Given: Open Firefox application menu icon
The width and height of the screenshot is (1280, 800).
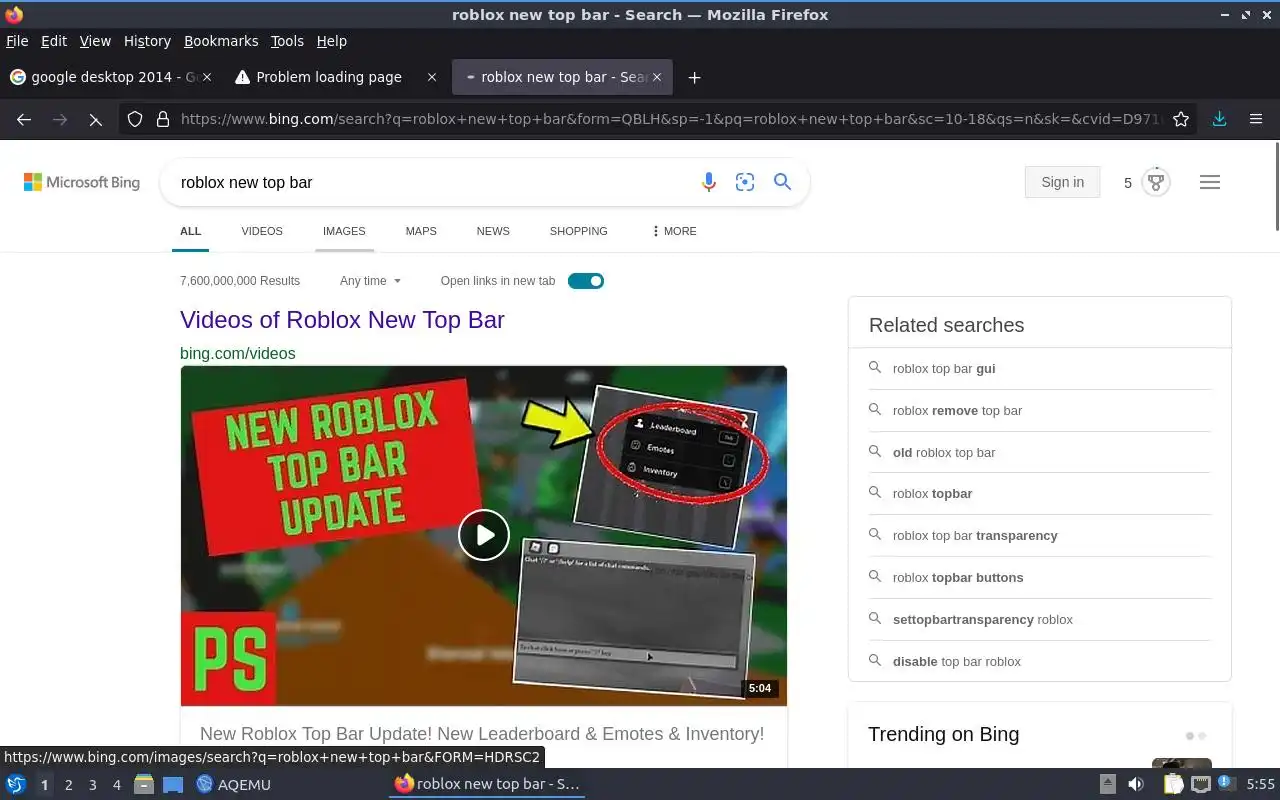Looking at the screenshot, I should [x=1256, y=119].
